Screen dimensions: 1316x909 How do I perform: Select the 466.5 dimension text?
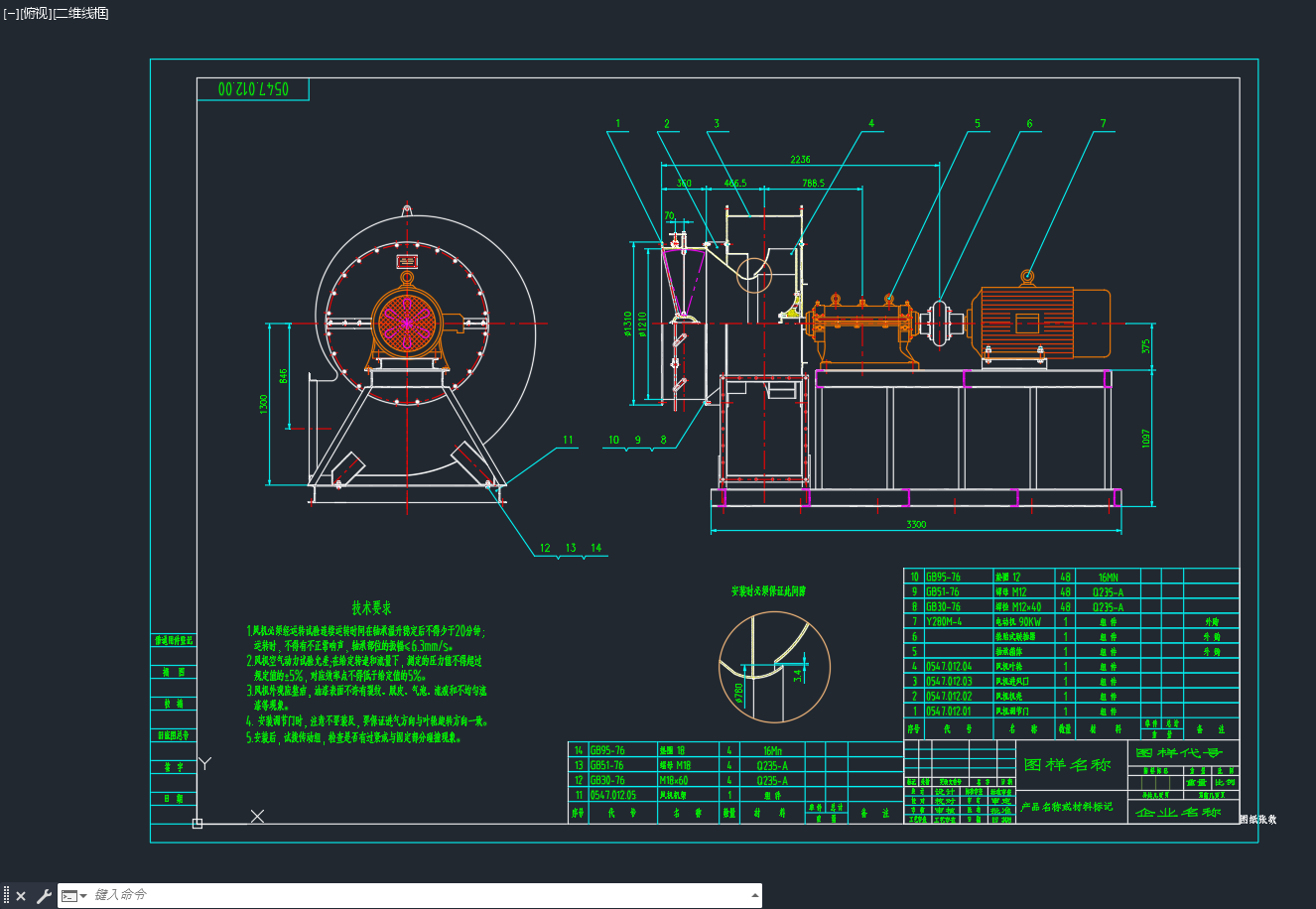(734, 183)
